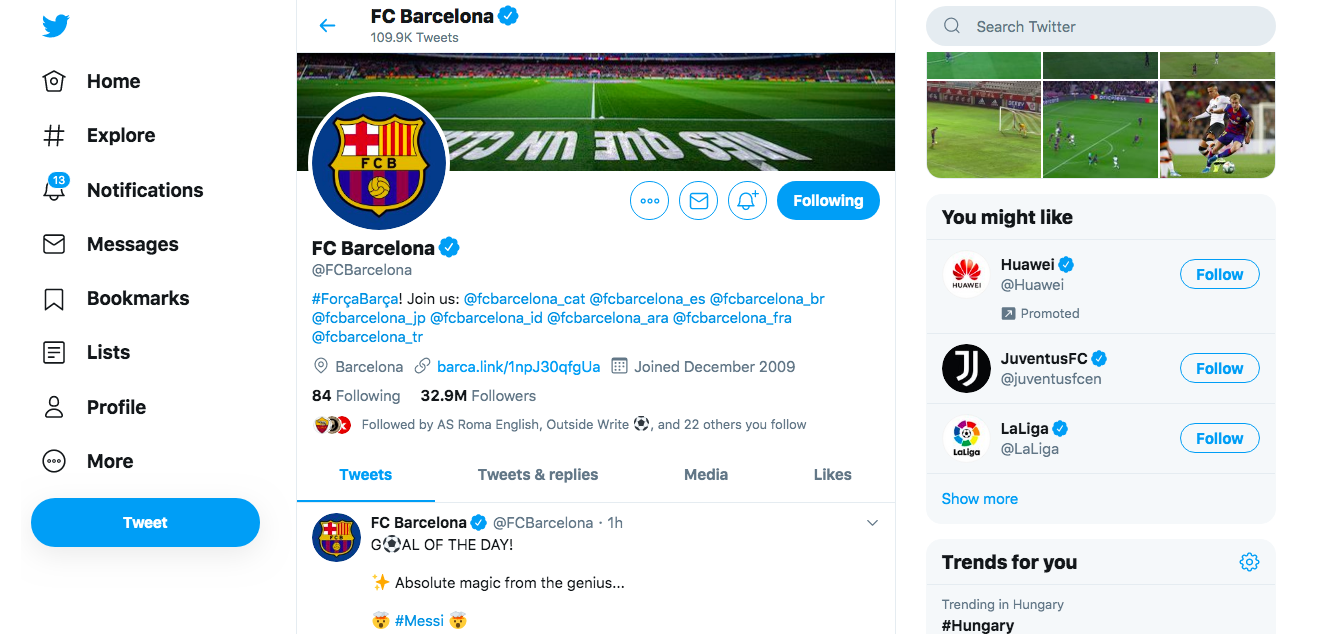Follow the LaLiga account
This screenshot has width=1327, height=634.
tap(1220, 438)
